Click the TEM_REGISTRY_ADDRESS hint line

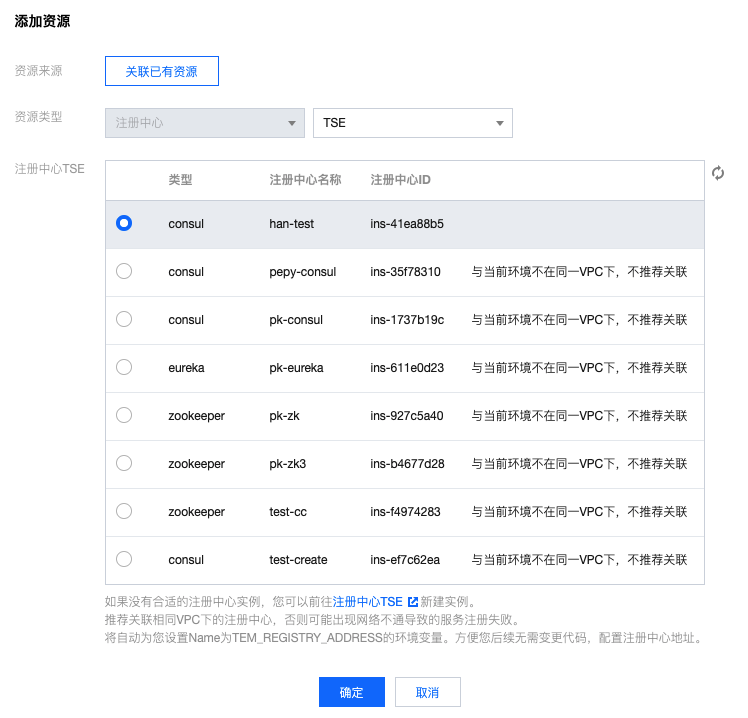(x=403, y=638)
